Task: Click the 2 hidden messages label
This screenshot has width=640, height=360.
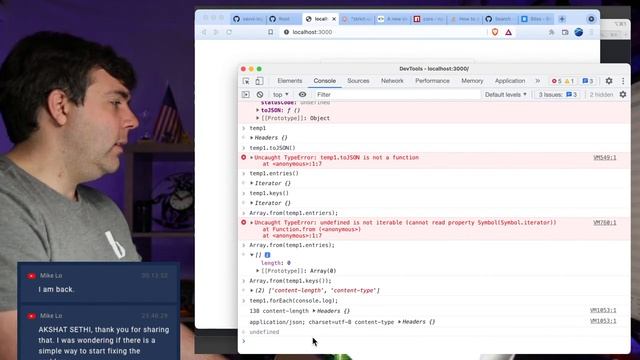Action: click(x=601, y=94)
